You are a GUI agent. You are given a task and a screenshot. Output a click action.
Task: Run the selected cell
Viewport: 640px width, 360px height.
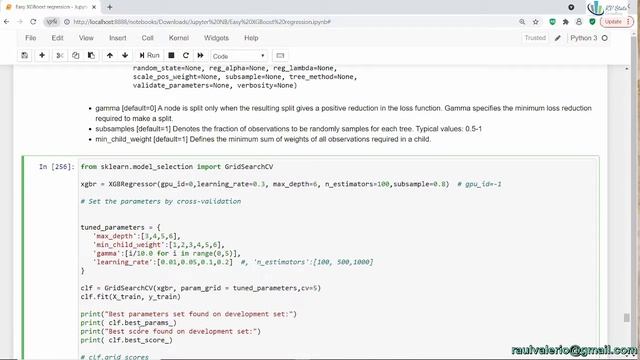149,56
